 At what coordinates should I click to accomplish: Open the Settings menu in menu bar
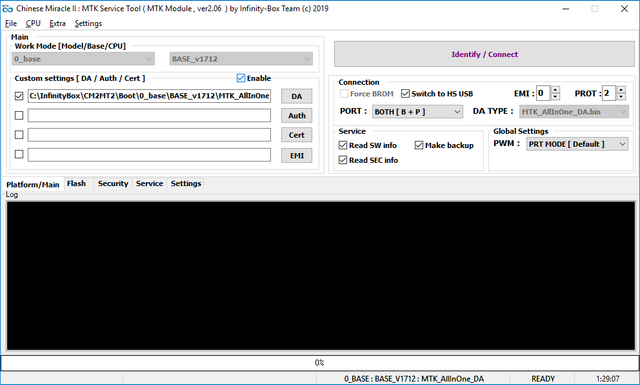88,24
